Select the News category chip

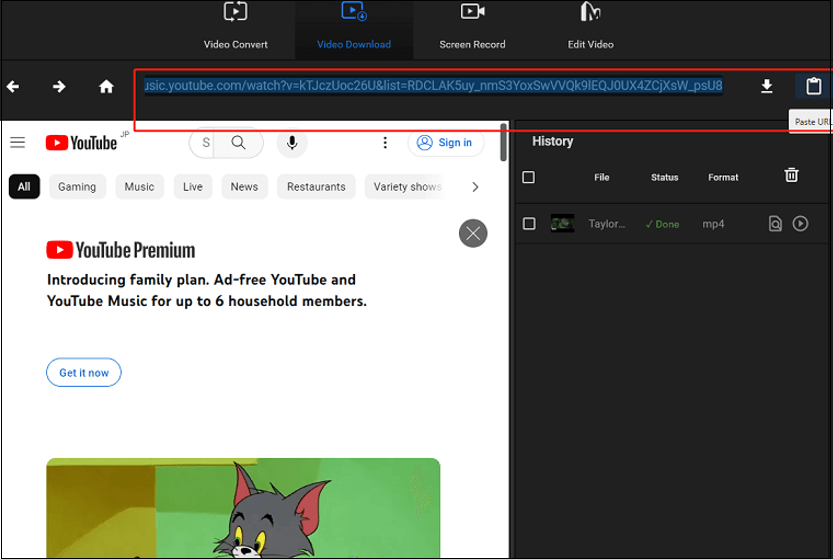click(x=244, y=187)
